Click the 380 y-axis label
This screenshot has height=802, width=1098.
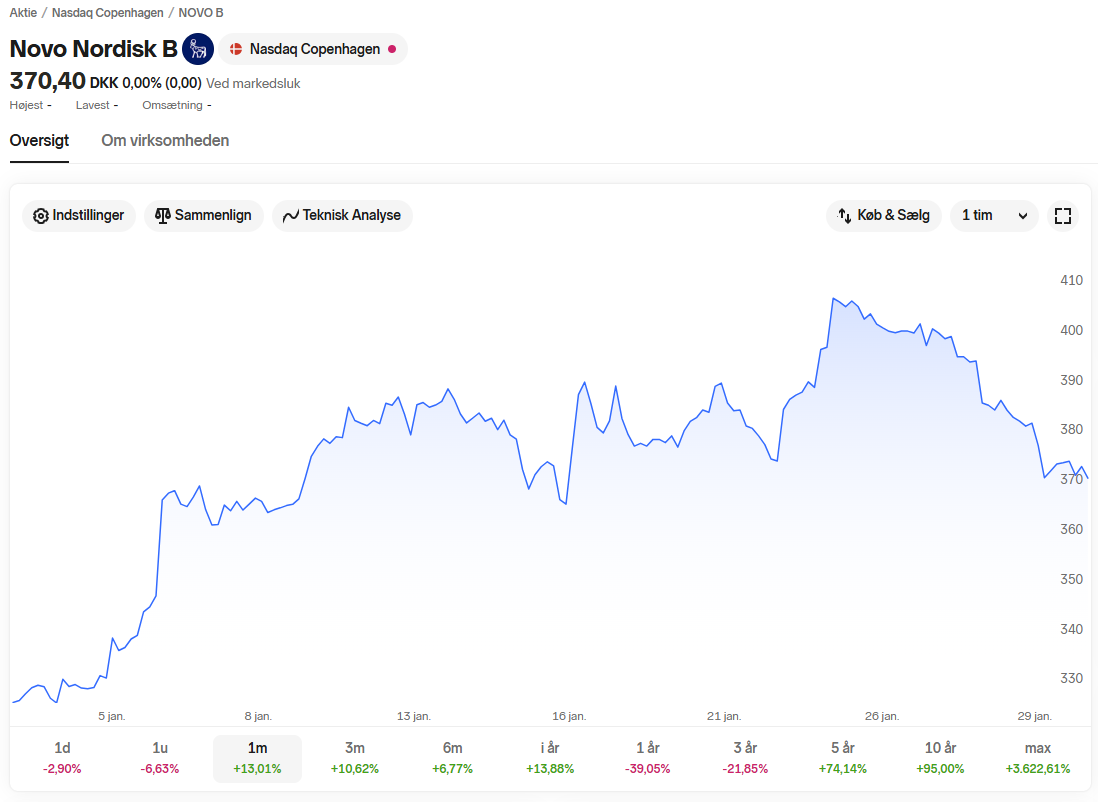pyautogui.click(x=1071, y=429)
